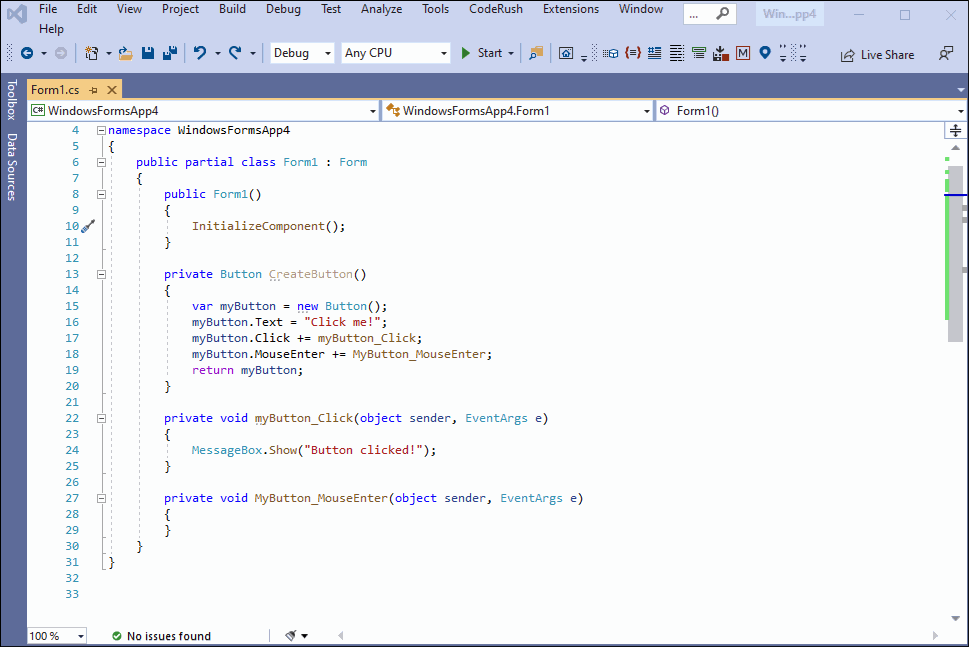Click the Undo arrow icon
Image resolution: width=969 pixels, height=647 pixels.
(x=200, y=53)
